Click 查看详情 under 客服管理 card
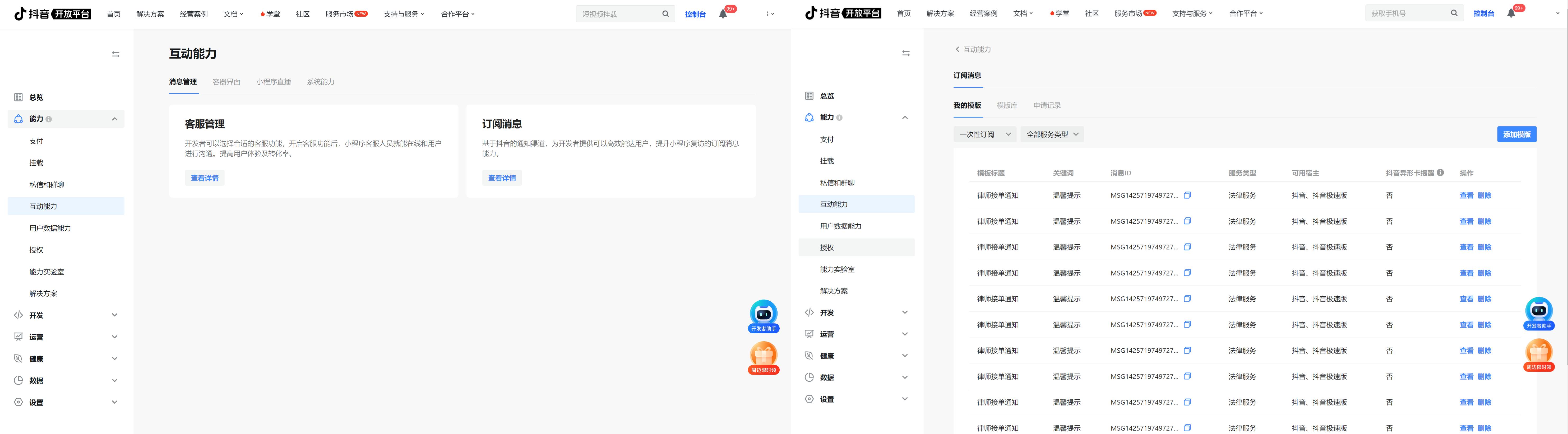 point(205,178)
